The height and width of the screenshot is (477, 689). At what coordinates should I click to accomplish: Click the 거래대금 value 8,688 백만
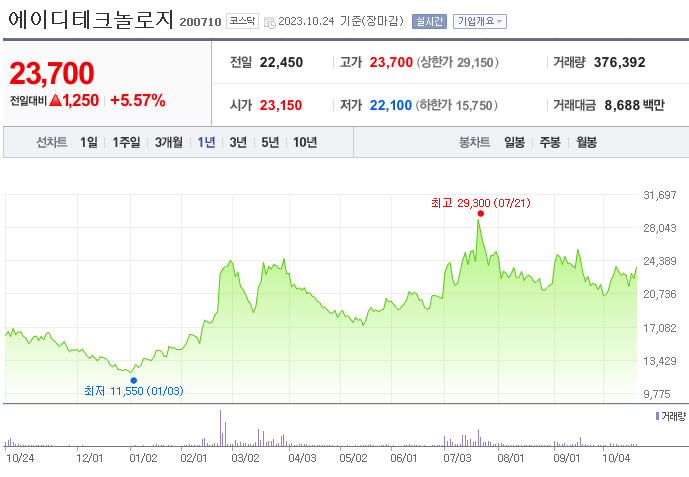point(635,105)
